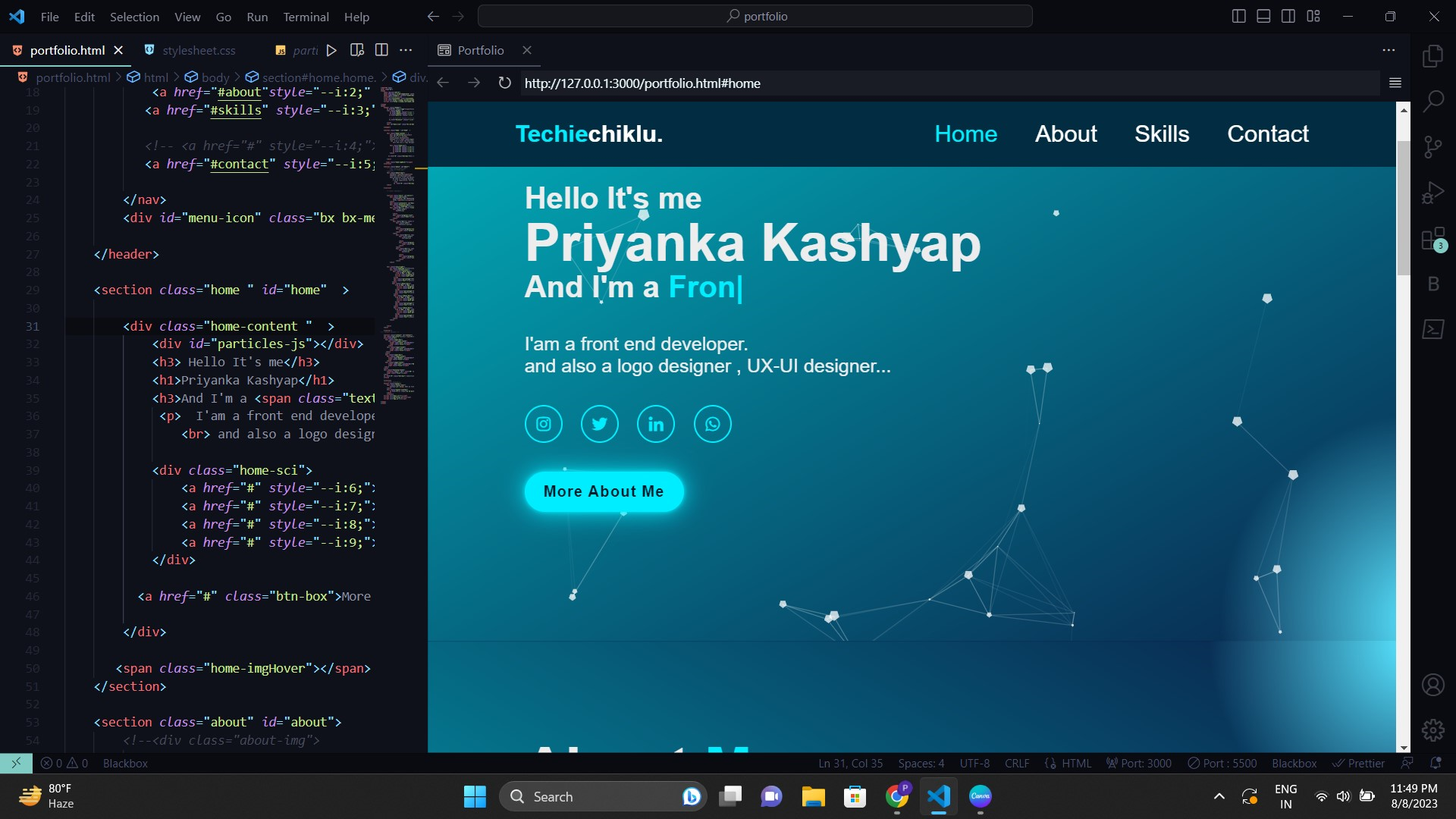Reload the portfolio preview page
This screenshot has height=819, width=1456.
pyautogui.click(x=504, y=83)
